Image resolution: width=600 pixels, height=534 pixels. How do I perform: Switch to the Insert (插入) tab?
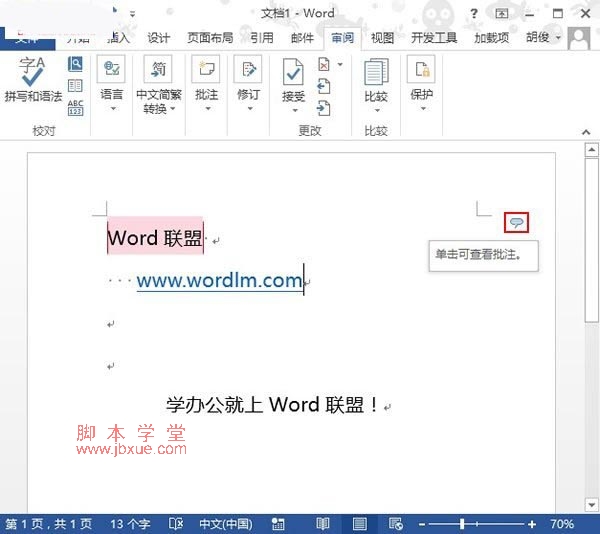click(118, 38)
